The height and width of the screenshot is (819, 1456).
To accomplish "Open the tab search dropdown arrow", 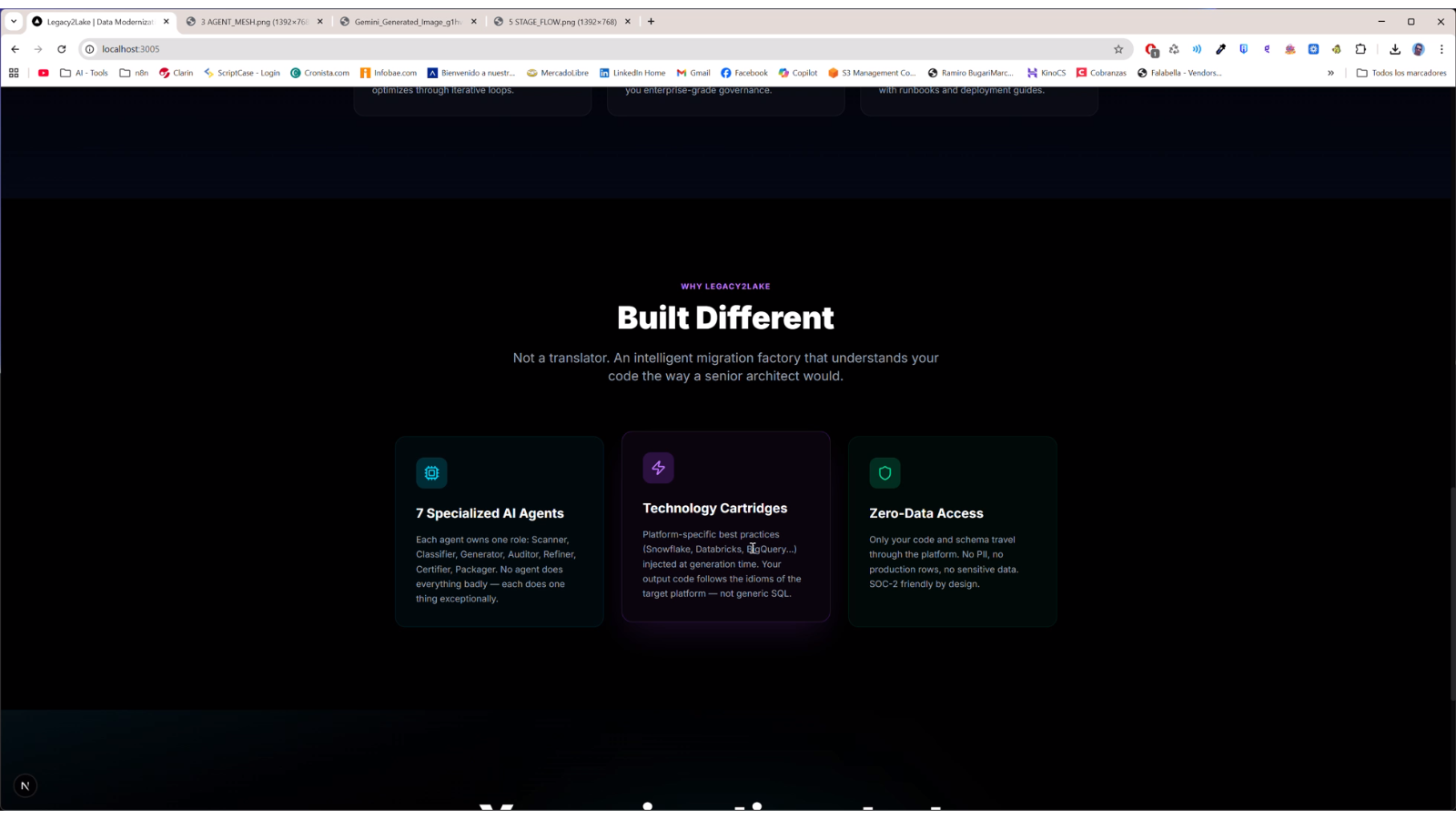I will 14,22.
